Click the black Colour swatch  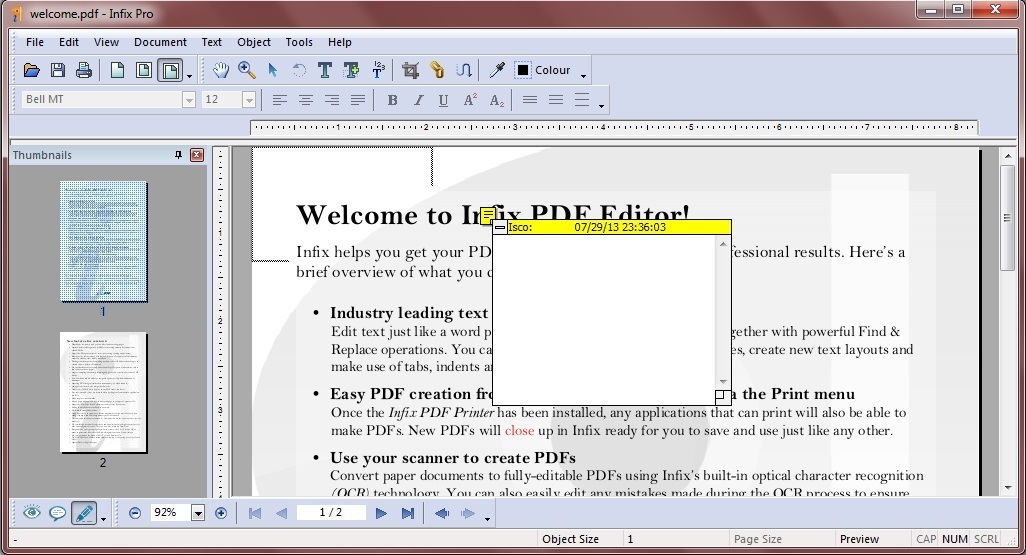(x=523, y=70)
